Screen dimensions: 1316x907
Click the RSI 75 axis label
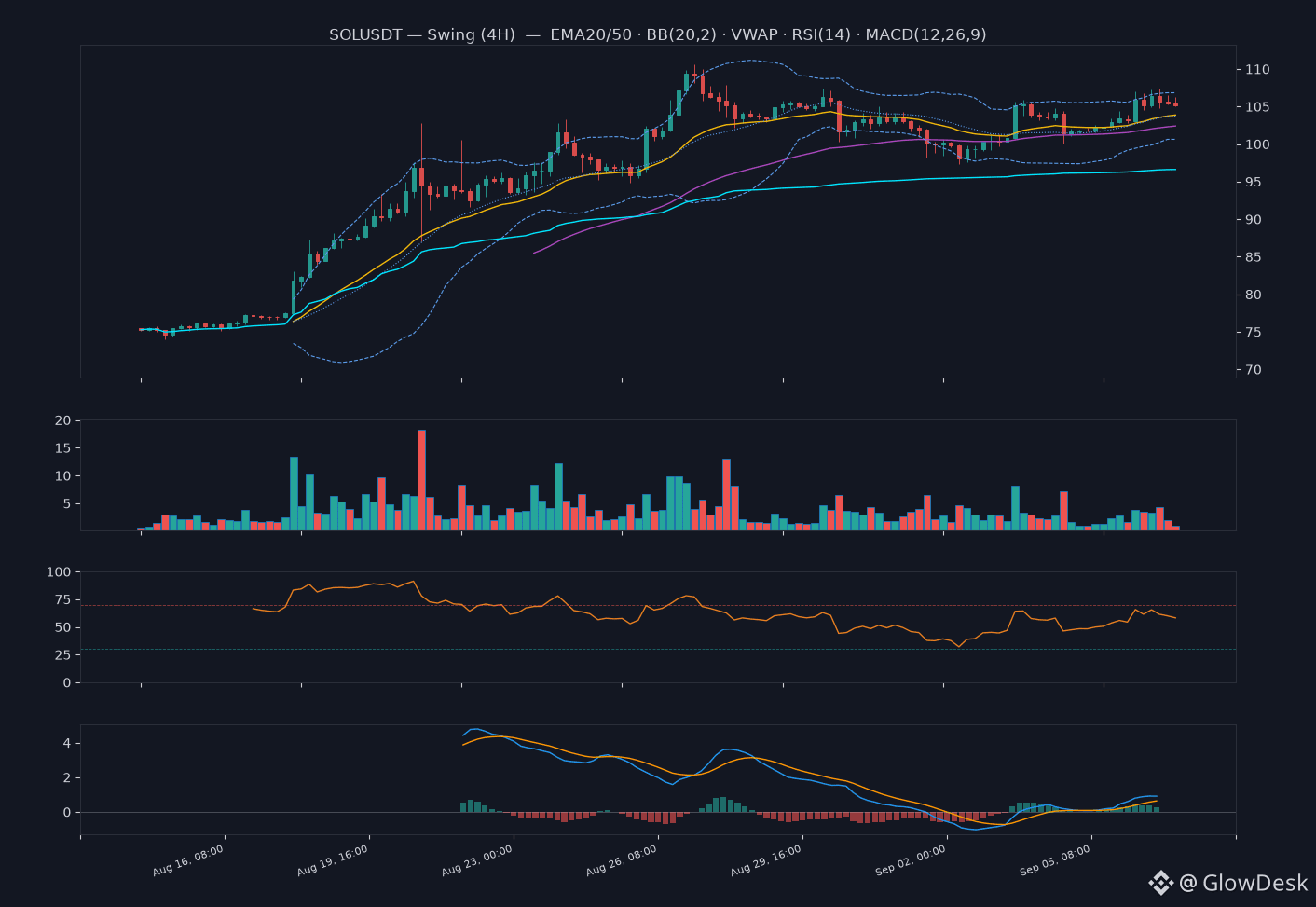[62, 599]
